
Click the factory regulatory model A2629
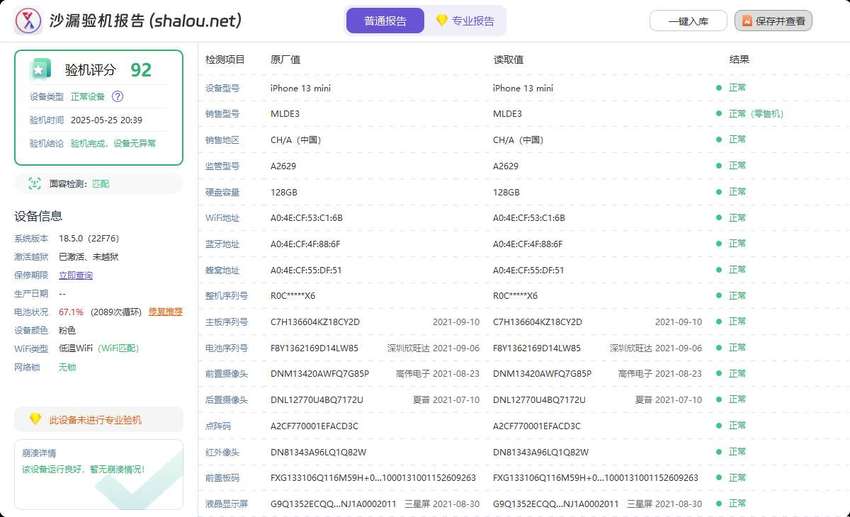tap(284, 166)
